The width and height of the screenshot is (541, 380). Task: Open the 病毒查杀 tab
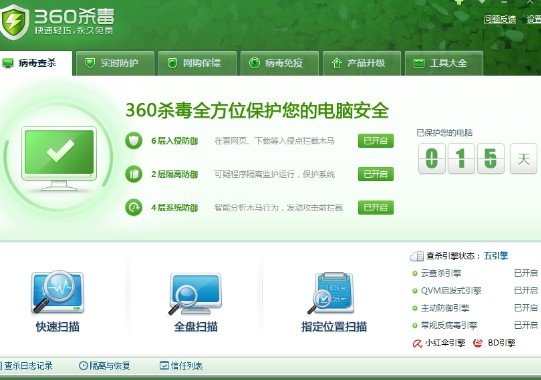pyautogui.click(x=36, y=63)
